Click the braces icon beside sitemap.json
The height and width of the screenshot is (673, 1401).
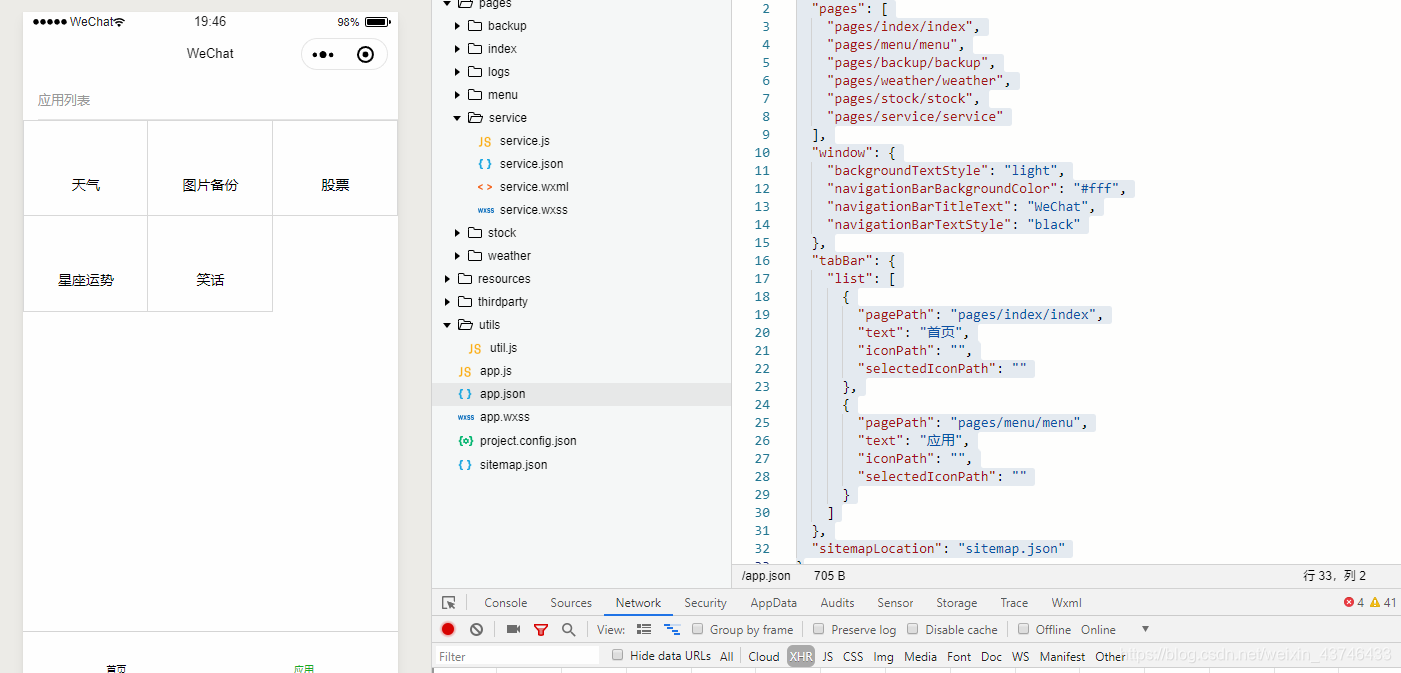click(x=465, y=464)
